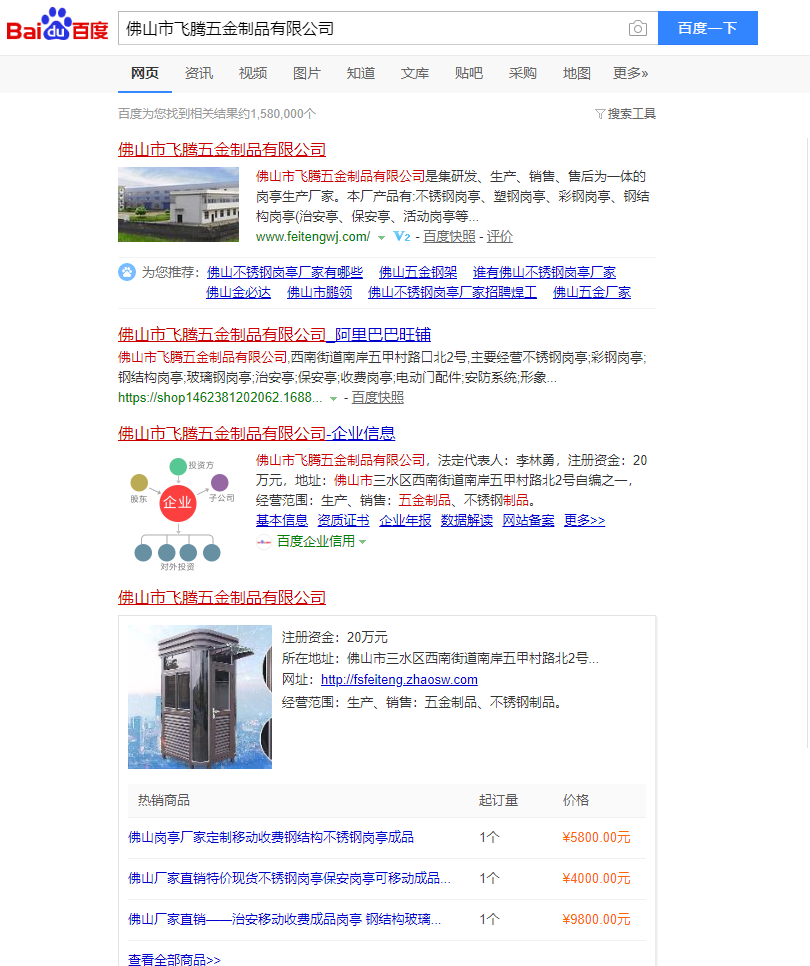This screenshot has width=810, height=966.
Task: Click 评价 link
Action: 500,237
